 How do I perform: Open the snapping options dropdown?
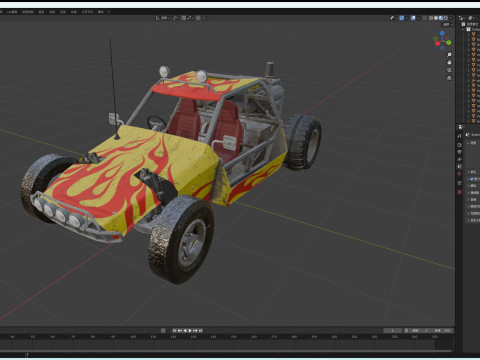[x=191, y=18]
